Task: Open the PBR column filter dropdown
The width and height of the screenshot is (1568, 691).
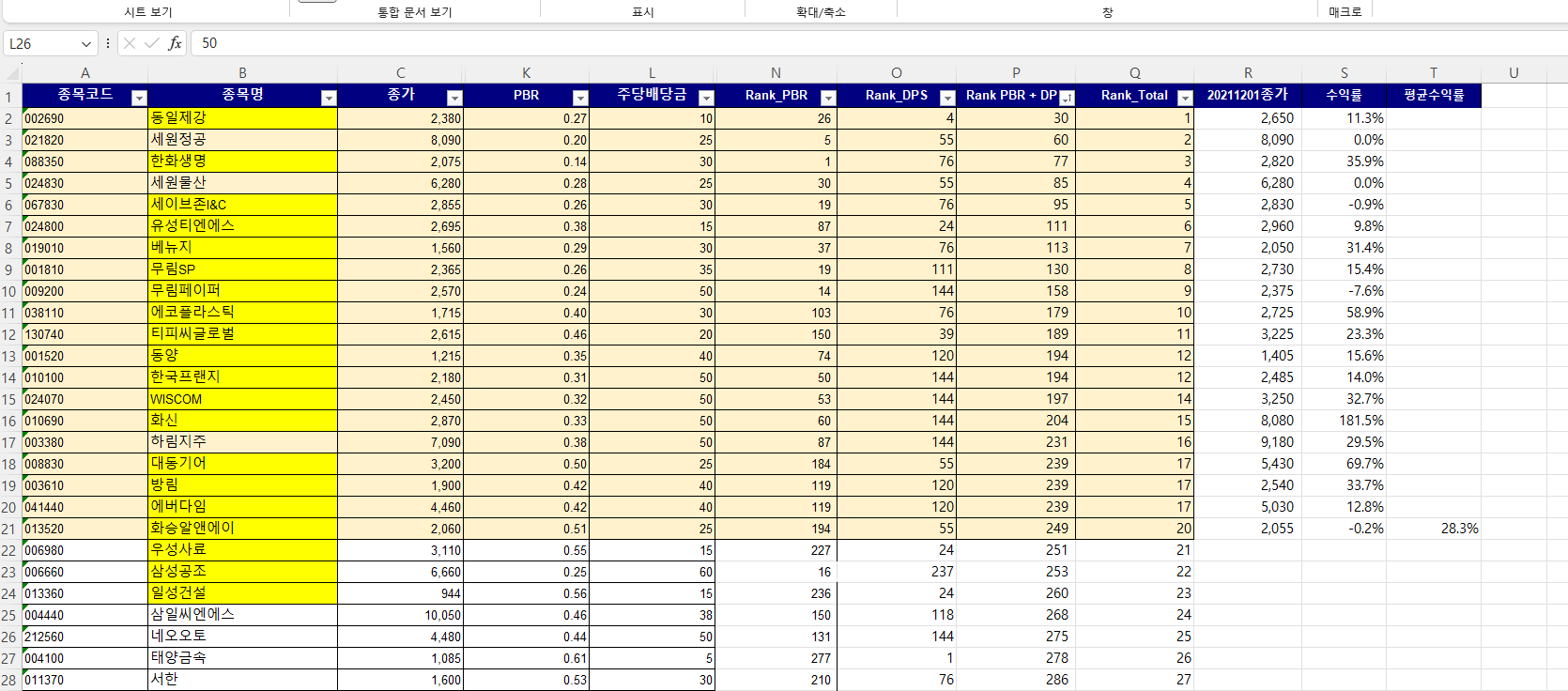Action: click(x=580, y=98)
